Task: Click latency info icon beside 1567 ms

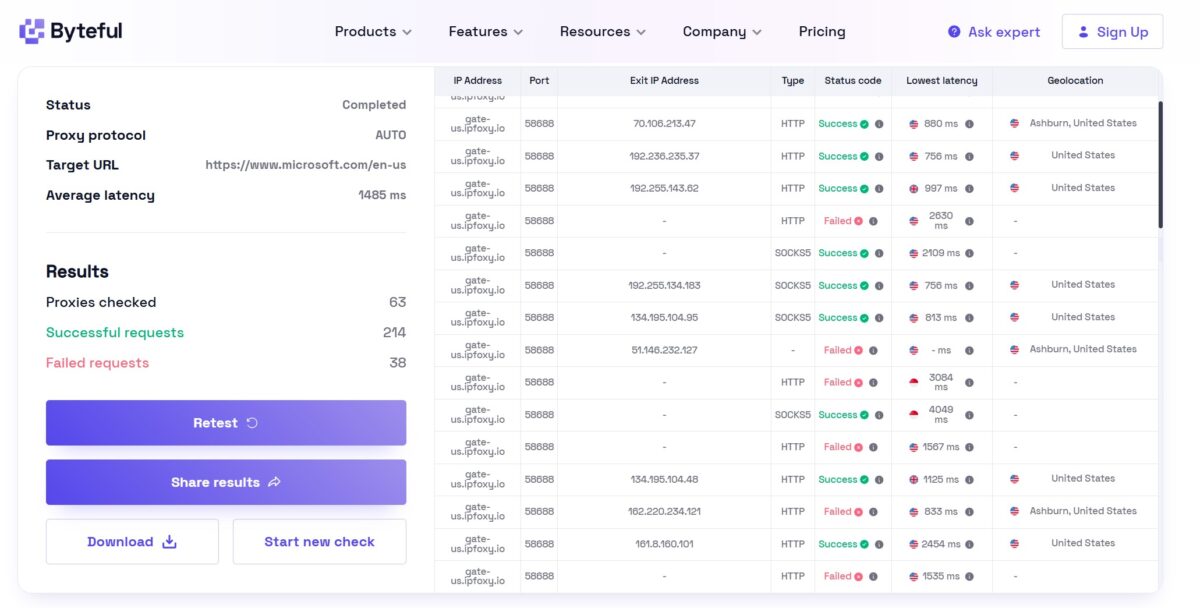Action: [969, 447]
